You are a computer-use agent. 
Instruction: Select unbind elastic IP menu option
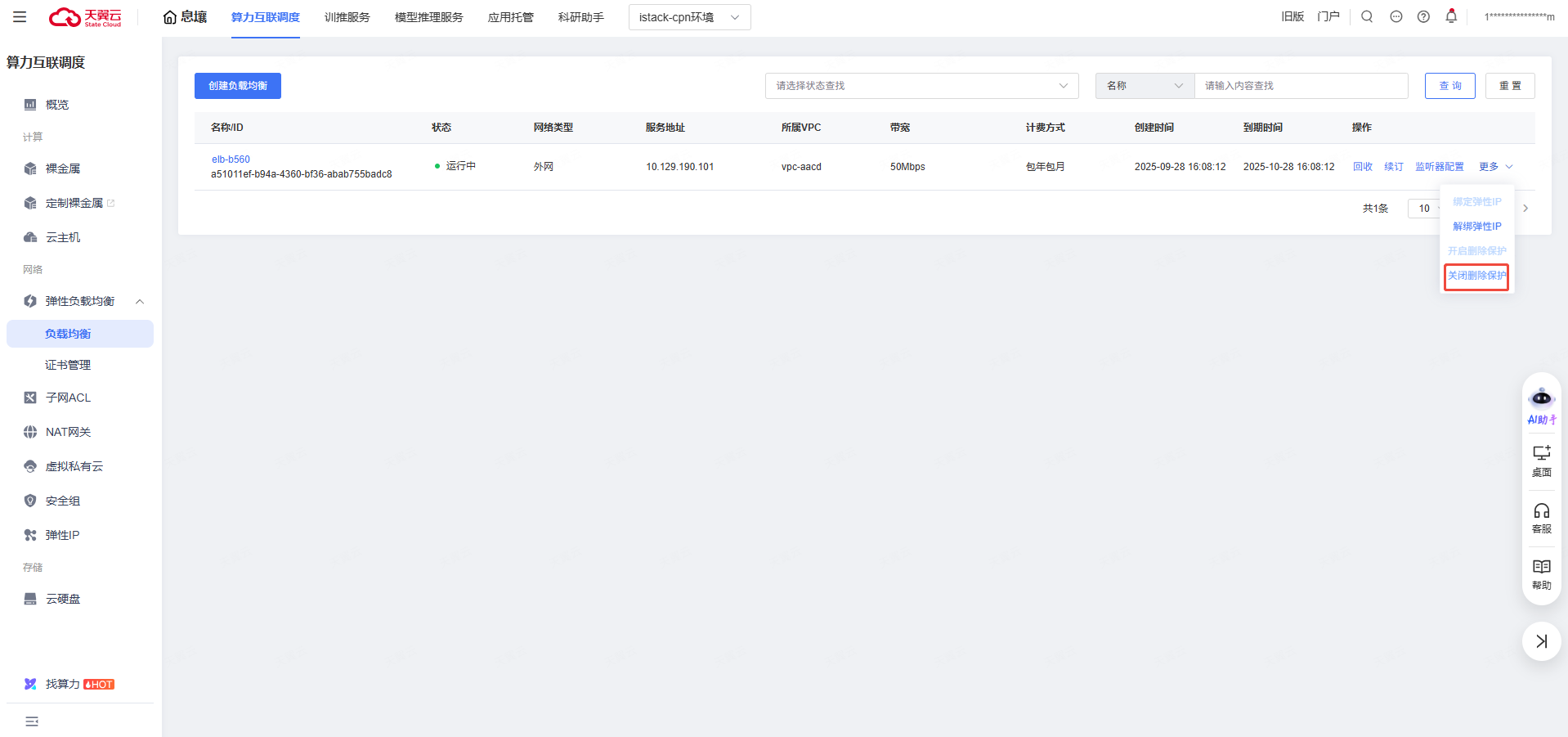(1476, 227)
